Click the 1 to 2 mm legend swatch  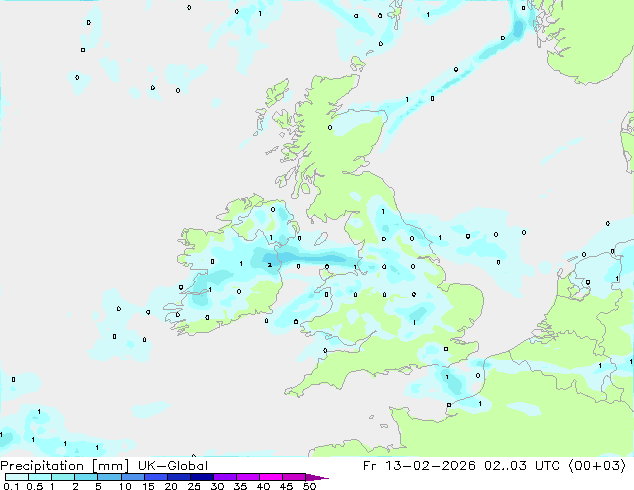pyautogui.click(x=63, y=477)
